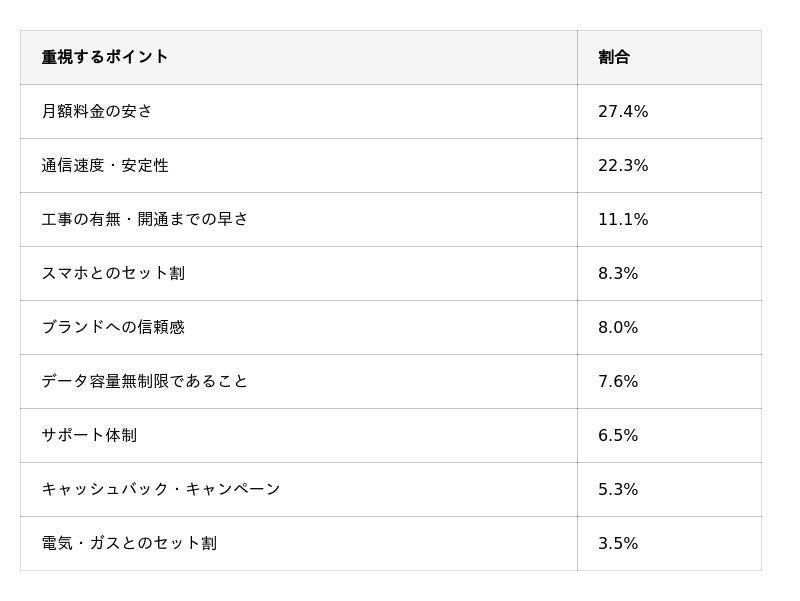Select the キャッシュバック・キャンペーン cell
The image size is (800, 601).
coord(299,490)
